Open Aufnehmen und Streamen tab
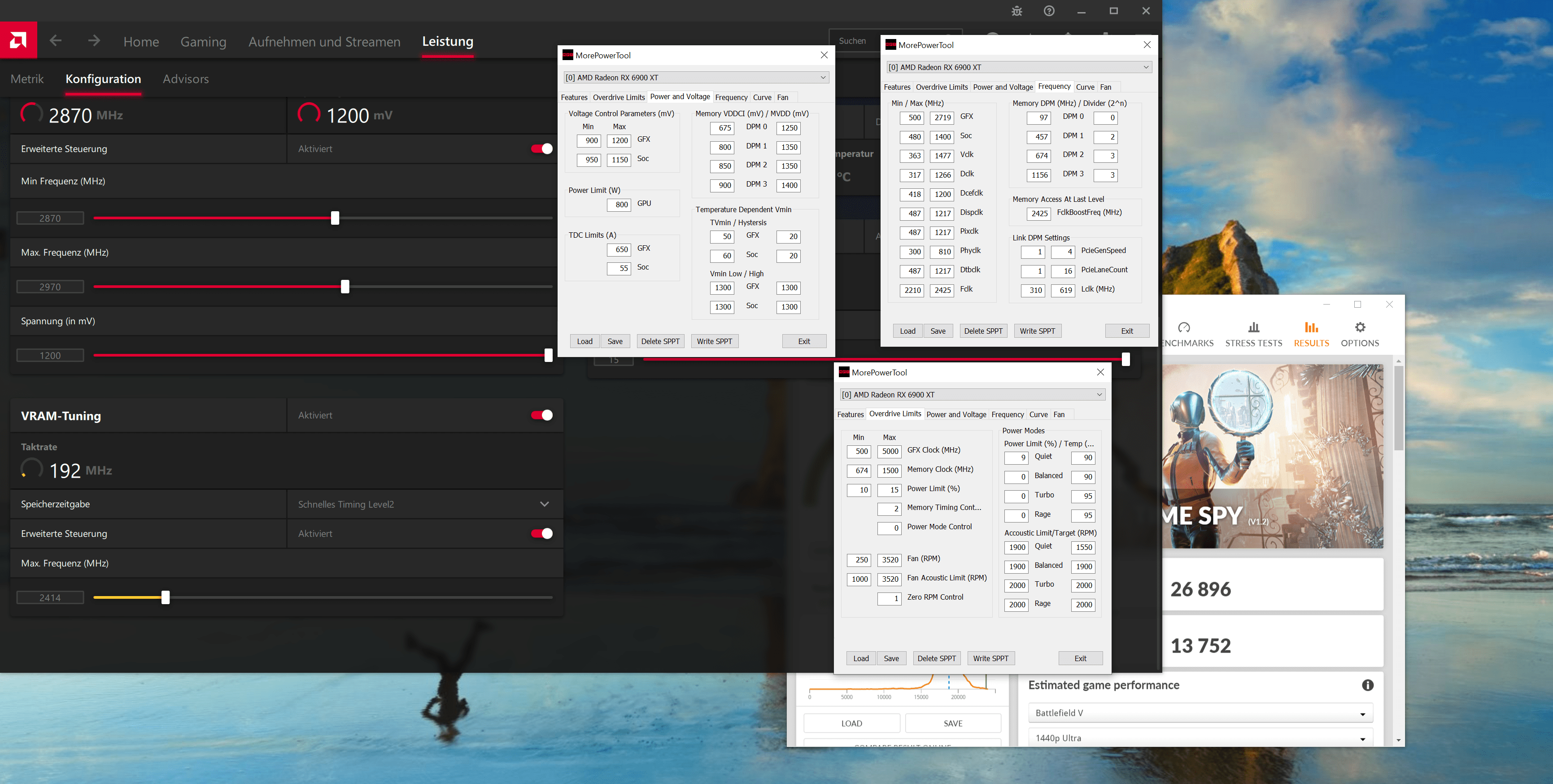Viewport: 1553px width, 784px height. (x=324, y=42)
